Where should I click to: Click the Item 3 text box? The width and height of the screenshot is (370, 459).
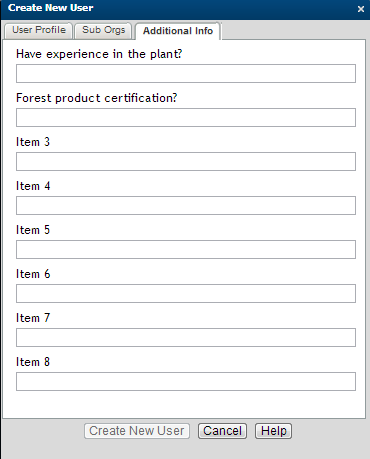click(186, 161)
